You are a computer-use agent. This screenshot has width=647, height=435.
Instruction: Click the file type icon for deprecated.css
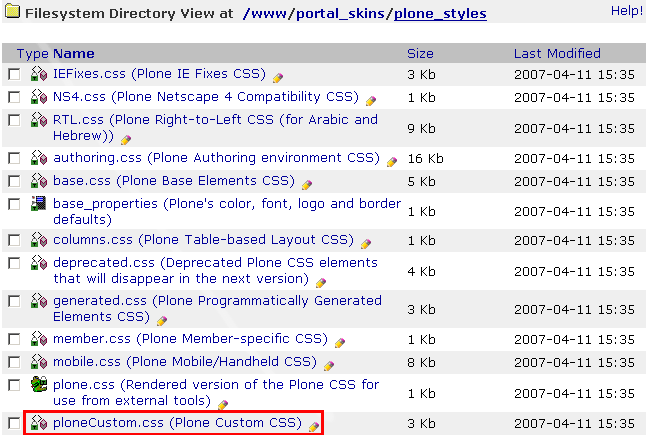(x=39, y=263)
